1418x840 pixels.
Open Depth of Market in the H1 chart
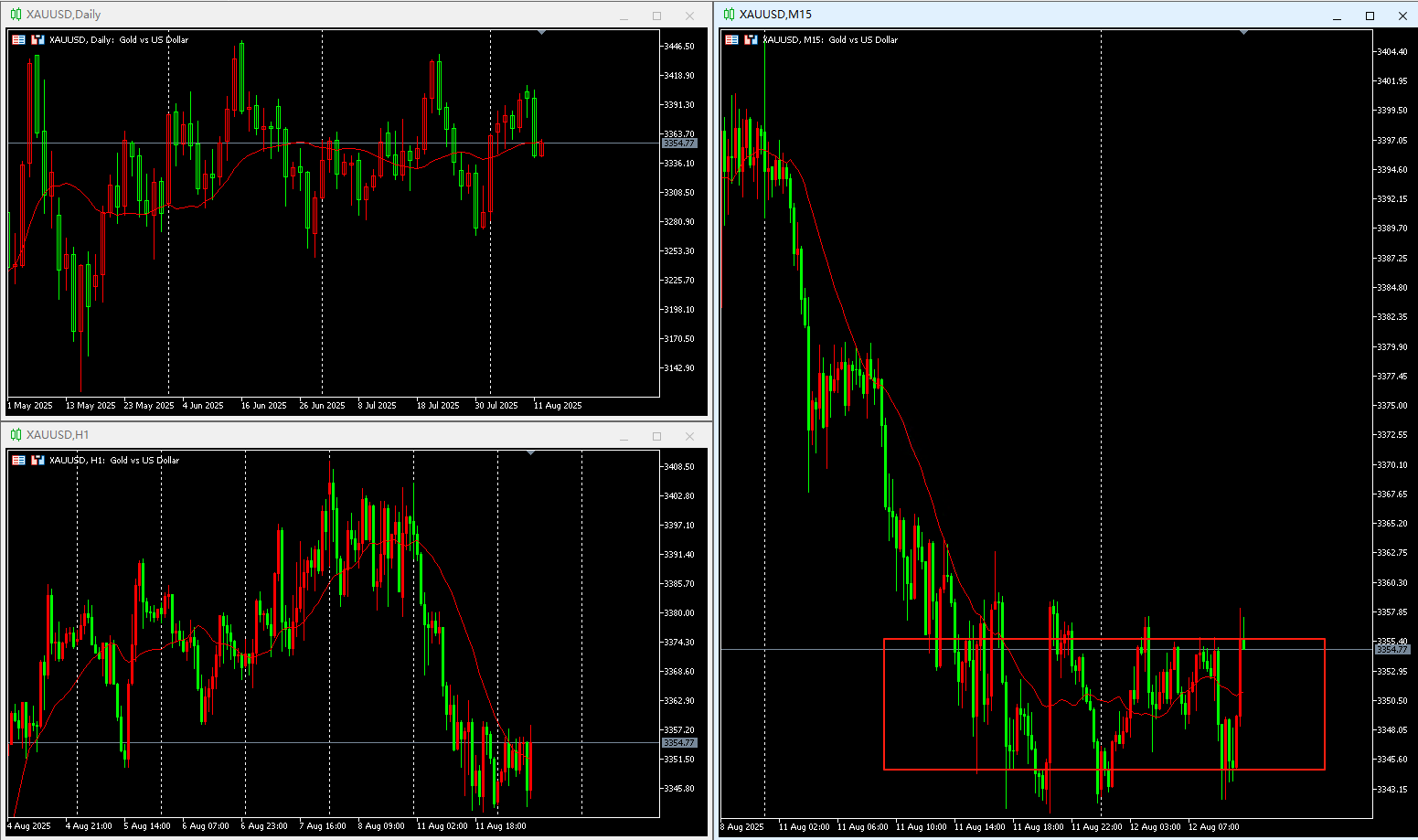[18, 460]
